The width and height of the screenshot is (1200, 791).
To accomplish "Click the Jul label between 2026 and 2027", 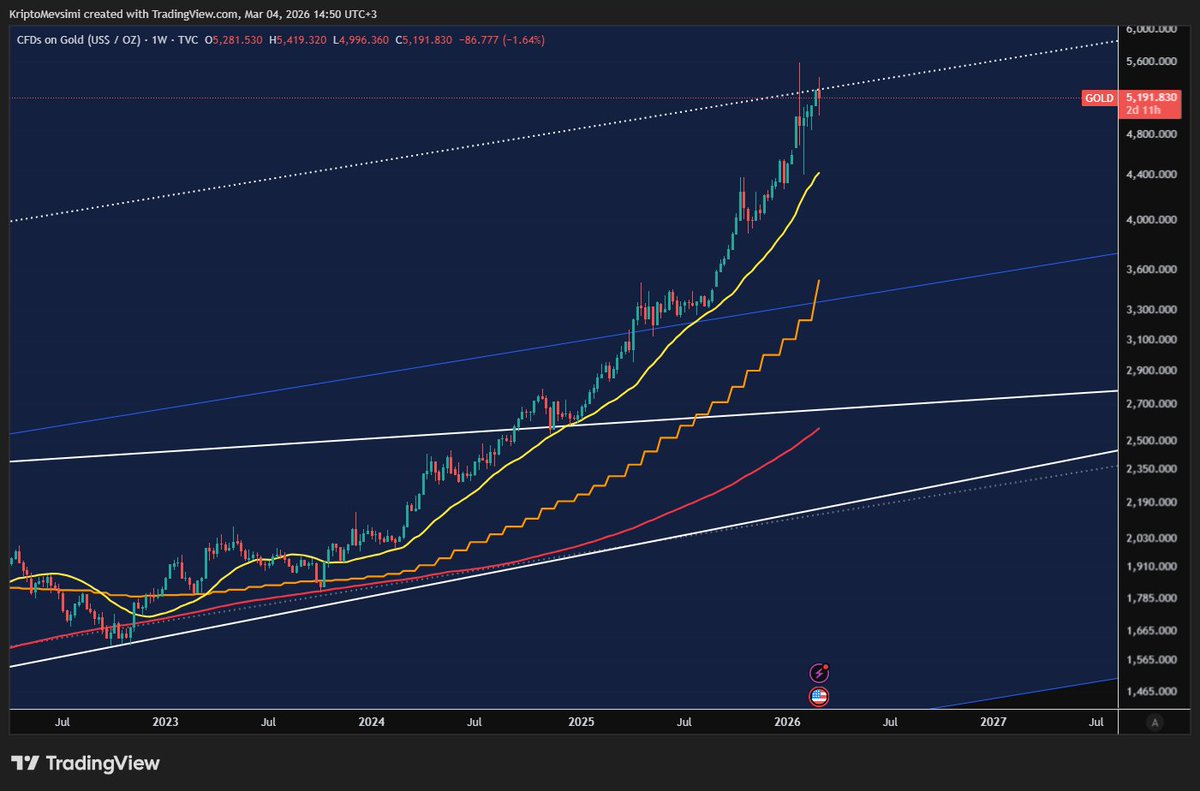I will coord(890,721).
